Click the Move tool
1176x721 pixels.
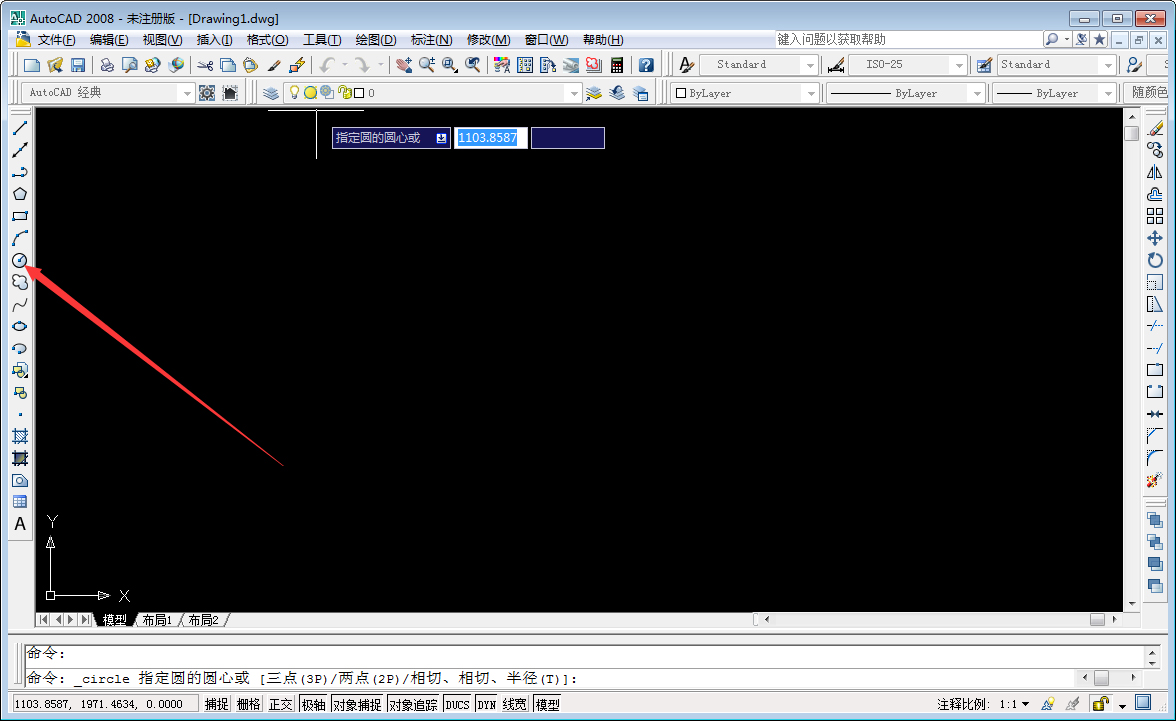[1155, 239]
